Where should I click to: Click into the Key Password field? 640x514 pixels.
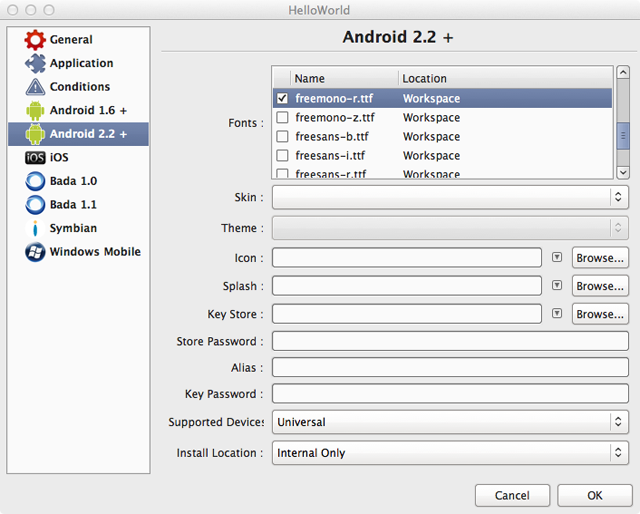tap(450, 394)
